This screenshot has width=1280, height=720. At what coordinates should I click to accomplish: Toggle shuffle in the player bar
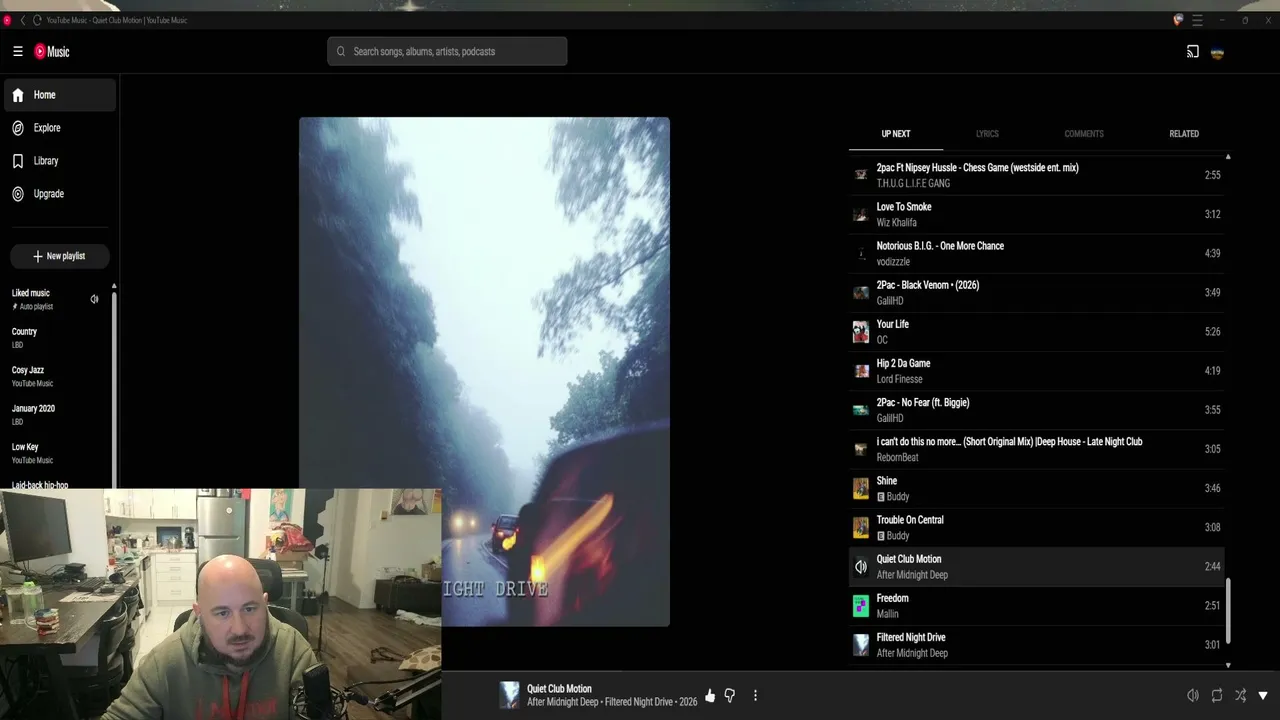click(x=1241, y=696)
